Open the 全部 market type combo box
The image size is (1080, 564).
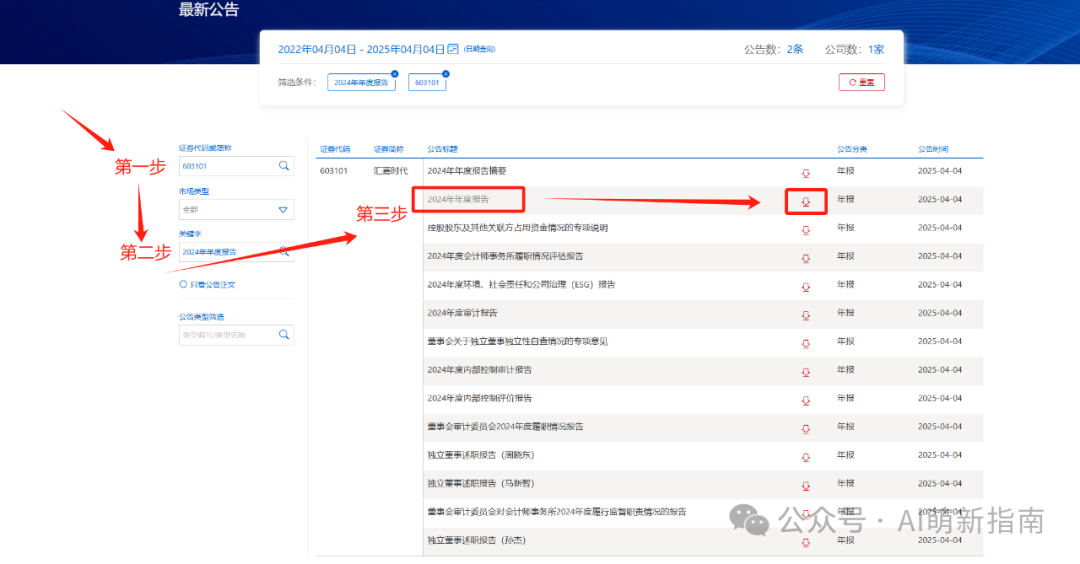236,209
